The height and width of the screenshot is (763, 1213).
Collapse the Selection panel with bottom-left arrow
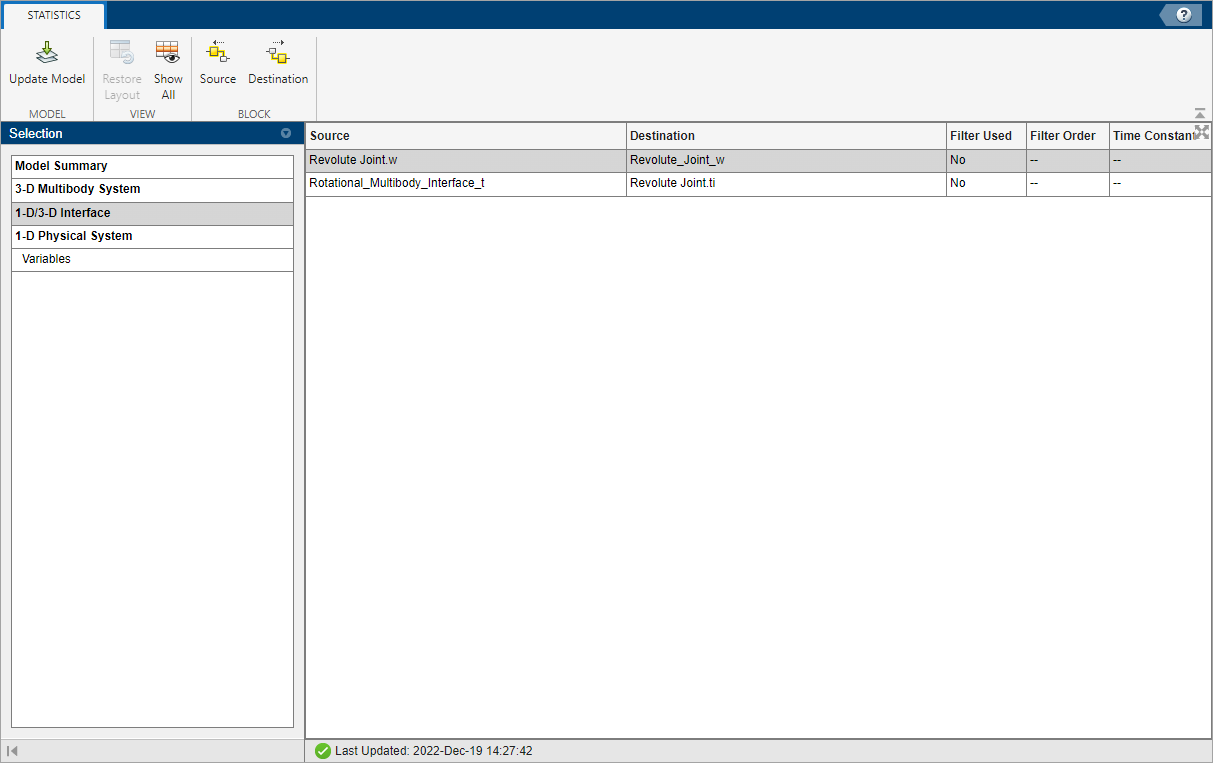[12, 750]
